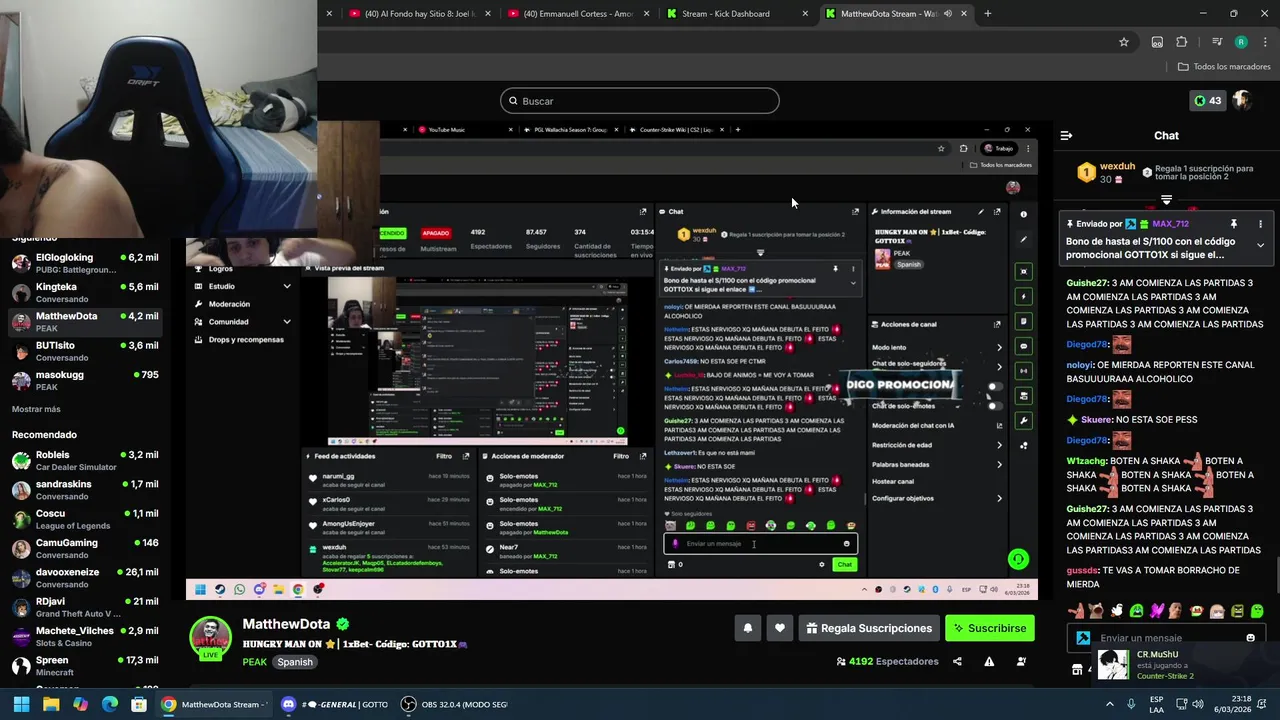Click the verified badge next to MatthewDota
Viewport: 1280px width, 720px height.
point(343,624)
